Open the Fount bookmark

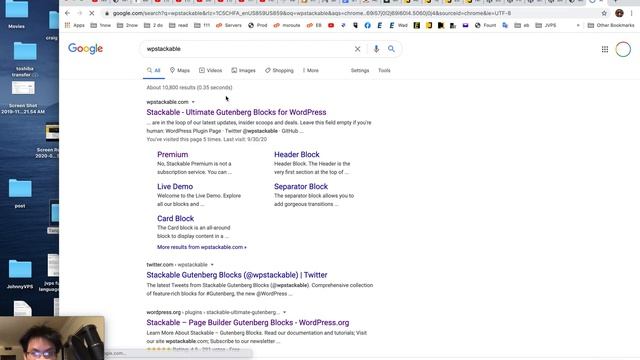click(485, 25)
